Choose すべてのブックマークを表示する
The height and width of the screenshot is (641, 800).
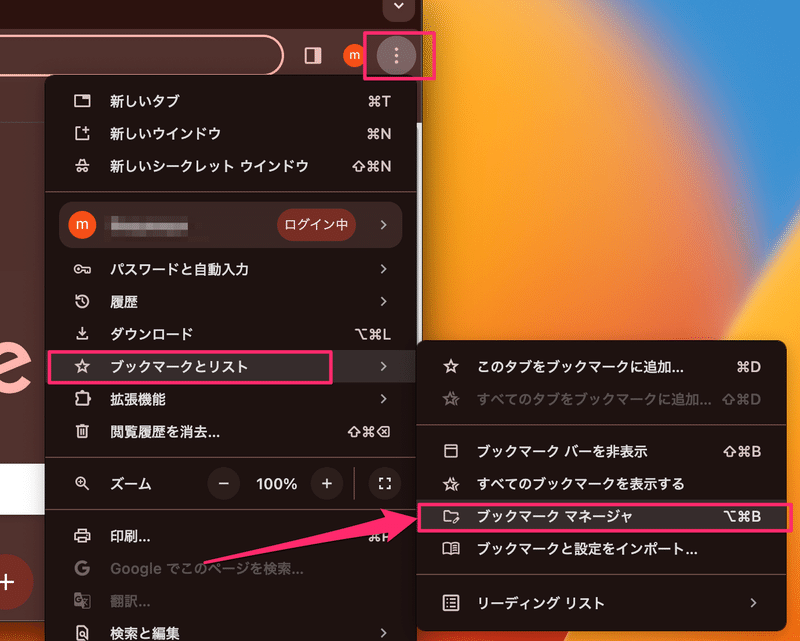coord(602,484)
